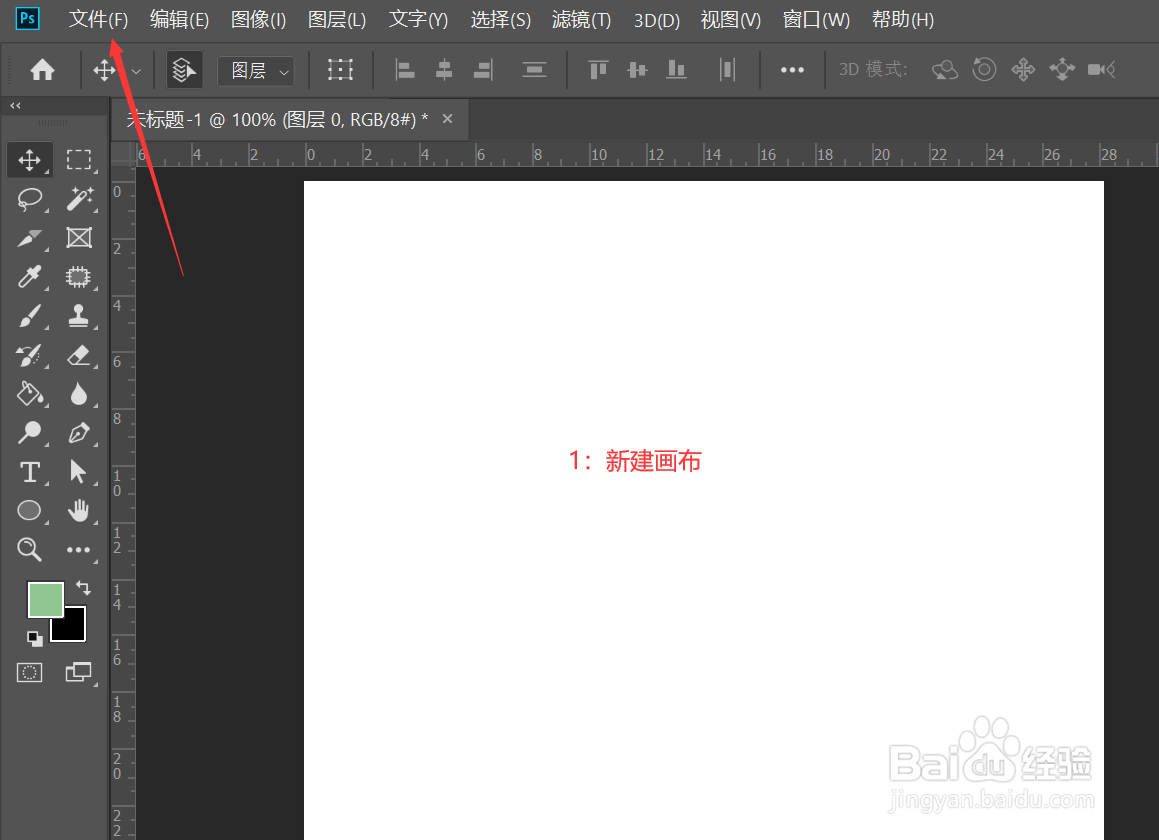Select the Magic Wand tool

click(x=79, y=199)
